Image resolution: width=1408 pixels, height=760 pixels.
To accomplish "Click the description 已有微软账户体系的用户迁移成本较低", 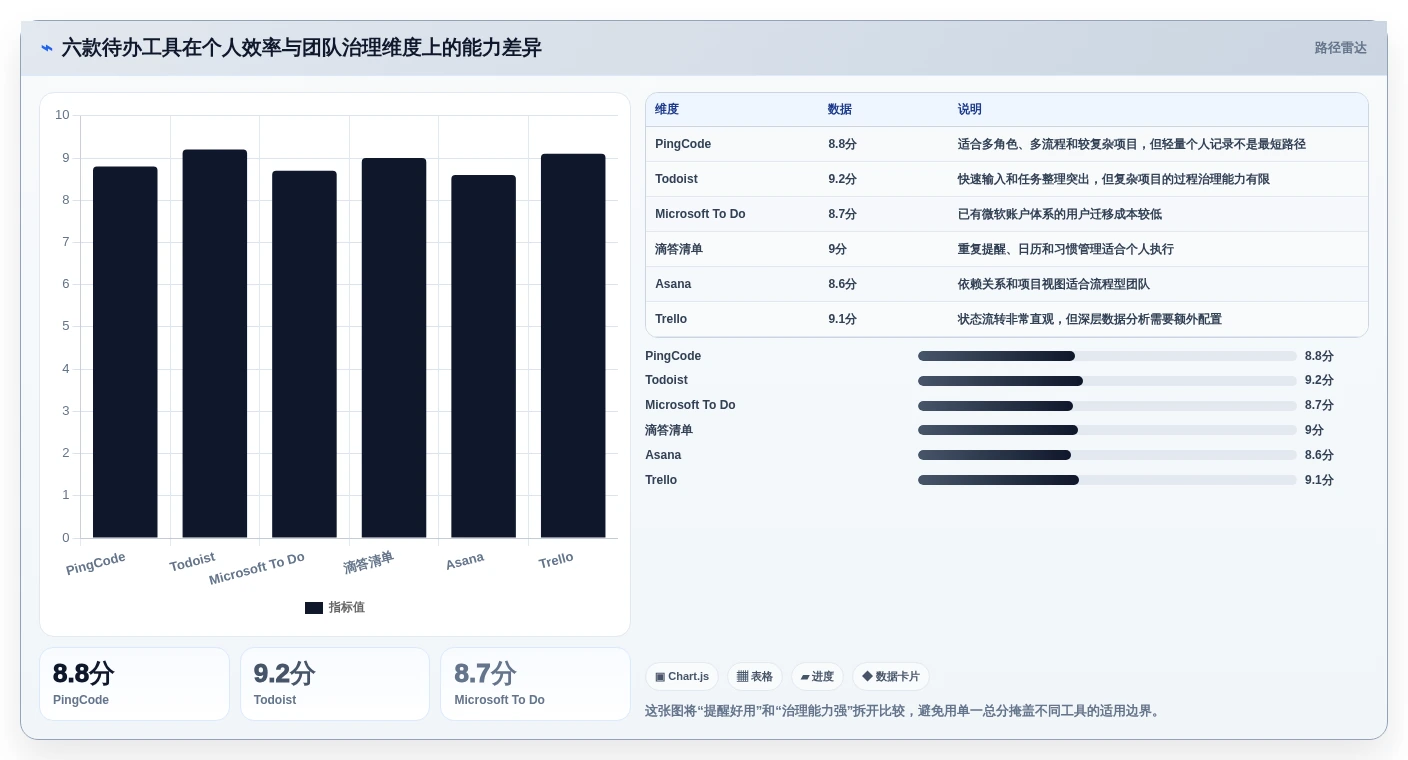I will click(x=1060, y=214).
